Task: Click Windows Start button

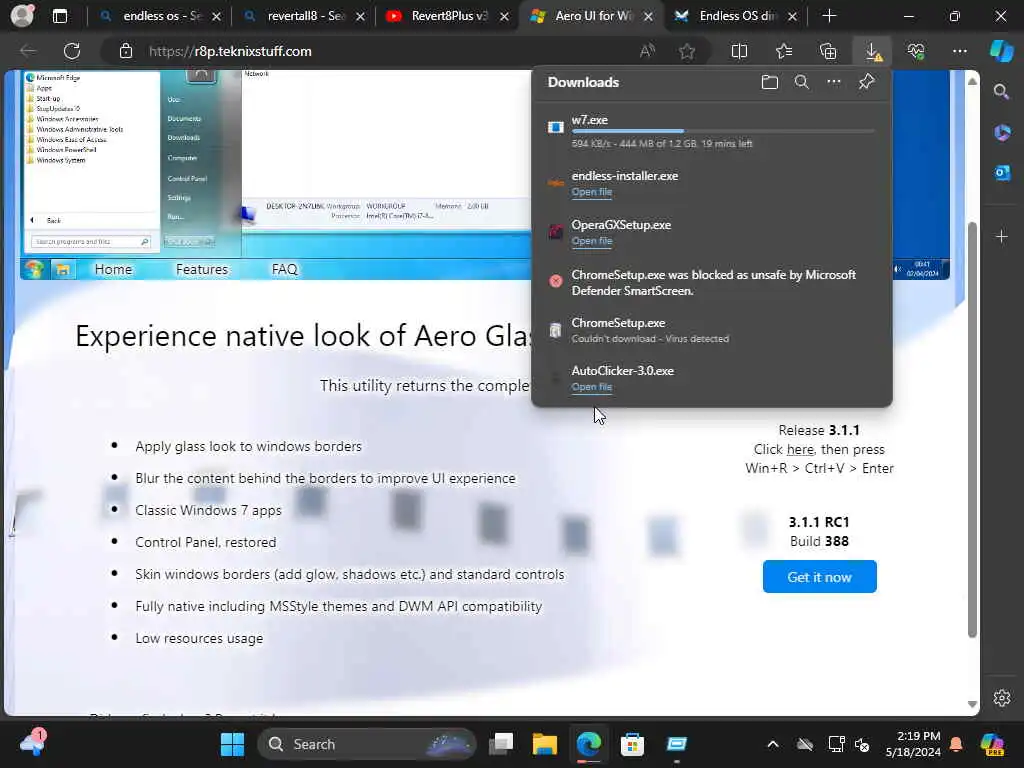Action: (x=232, y=744)
